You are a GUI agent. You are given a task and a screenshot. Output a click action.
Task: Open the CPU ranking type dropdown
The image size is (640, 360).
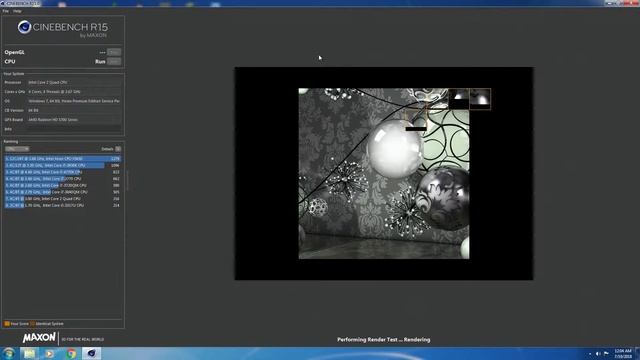[17, 149]
